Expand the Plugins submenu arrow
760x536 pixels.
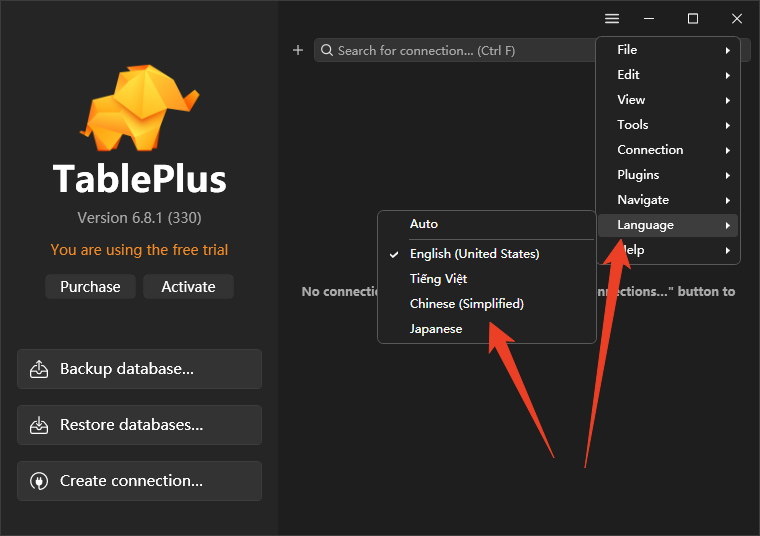728,175
